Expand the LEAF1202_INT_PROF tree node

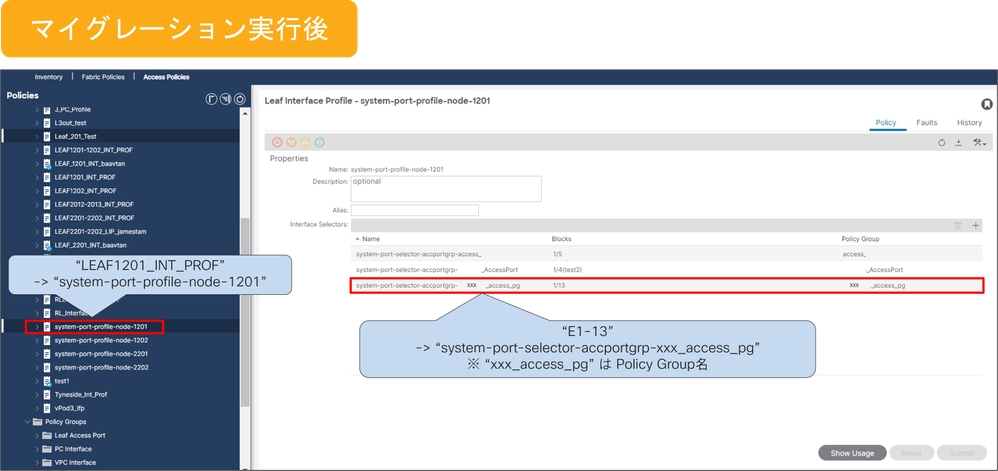(x=37, y=191)
